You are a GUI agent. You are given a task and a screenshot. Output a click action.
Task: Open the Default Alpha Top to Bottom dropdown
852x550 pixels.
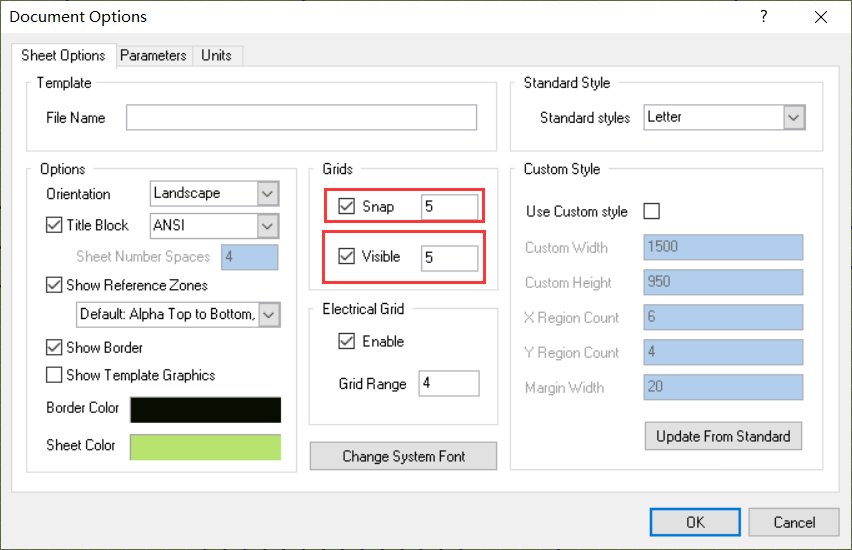pyautogui.click(x=178, y=315)
